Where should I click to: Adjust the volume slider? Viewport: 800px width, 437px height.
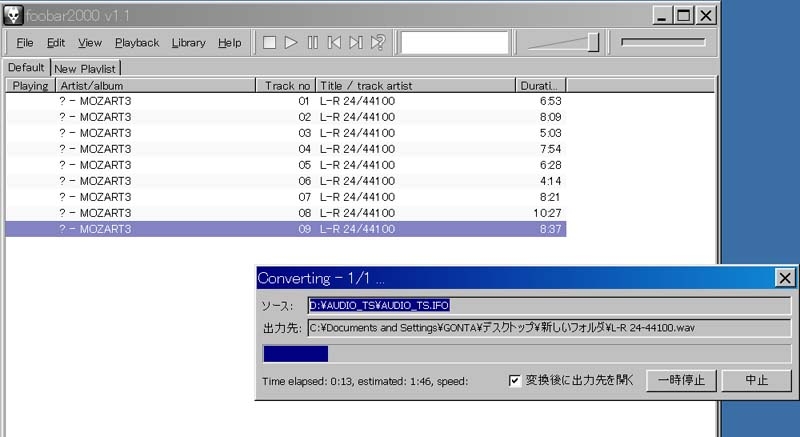(x=564, y=42)
